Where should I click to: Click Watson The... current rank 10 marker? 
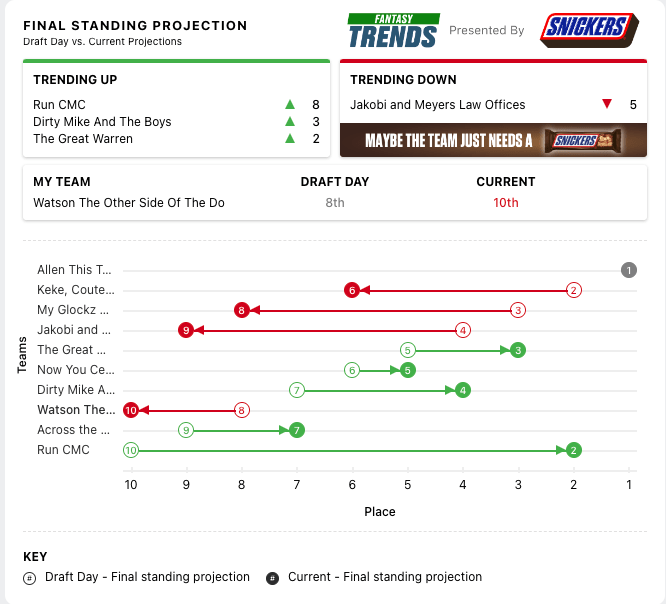(131, 410)
